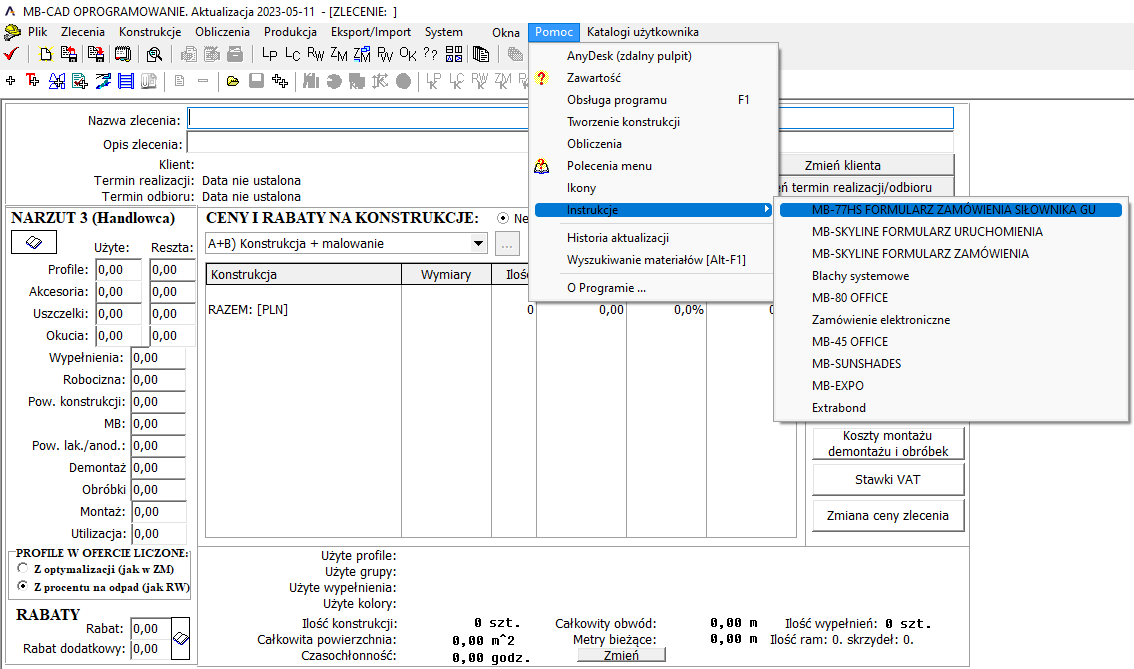Viewport: 1134px width, 669px height.
Task: Click the new order document icon
Action: pyautogui.click(x=45, y=54)
